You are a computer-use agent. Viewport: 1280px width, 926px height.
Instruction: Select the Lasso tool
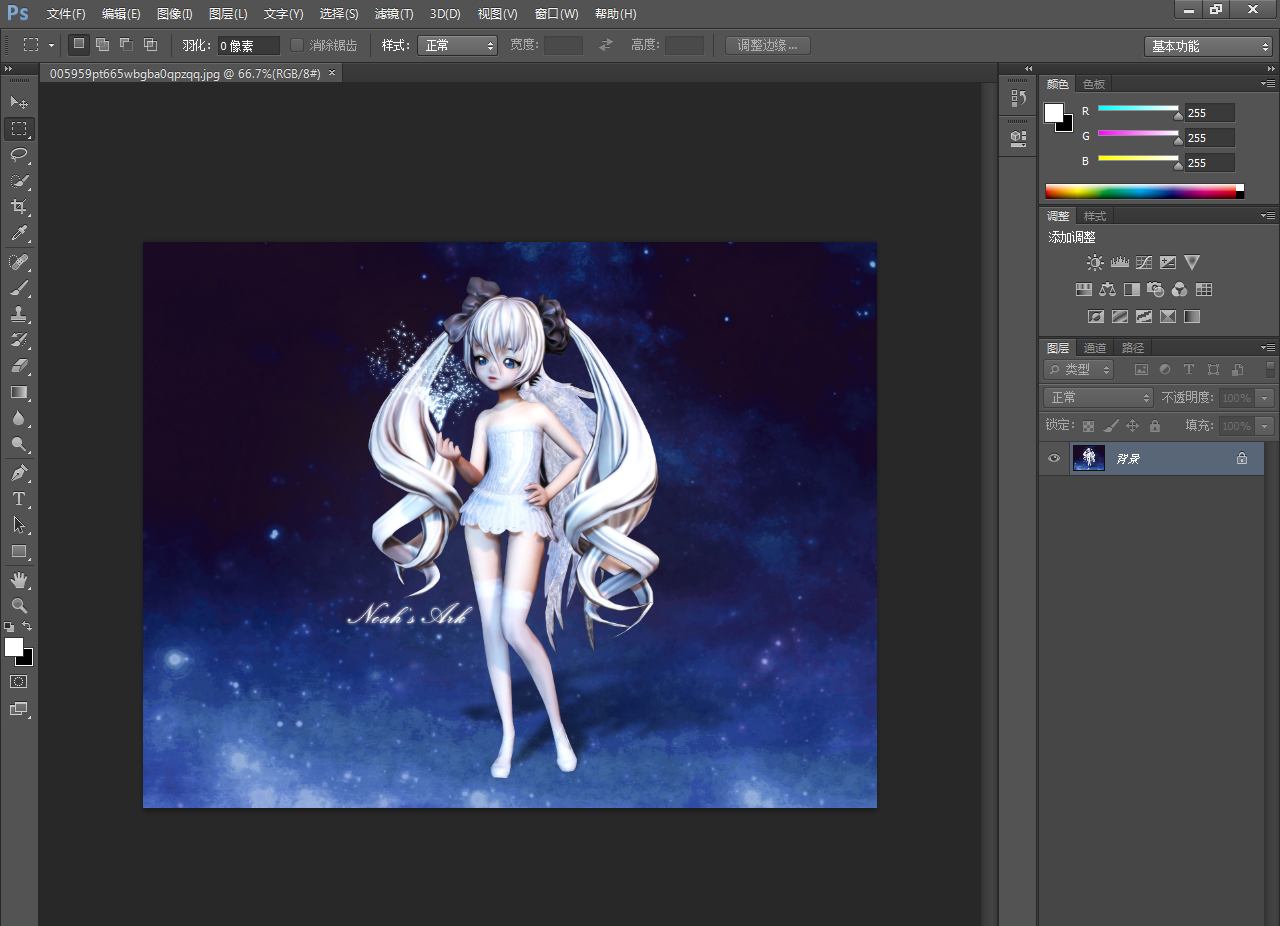19,155
